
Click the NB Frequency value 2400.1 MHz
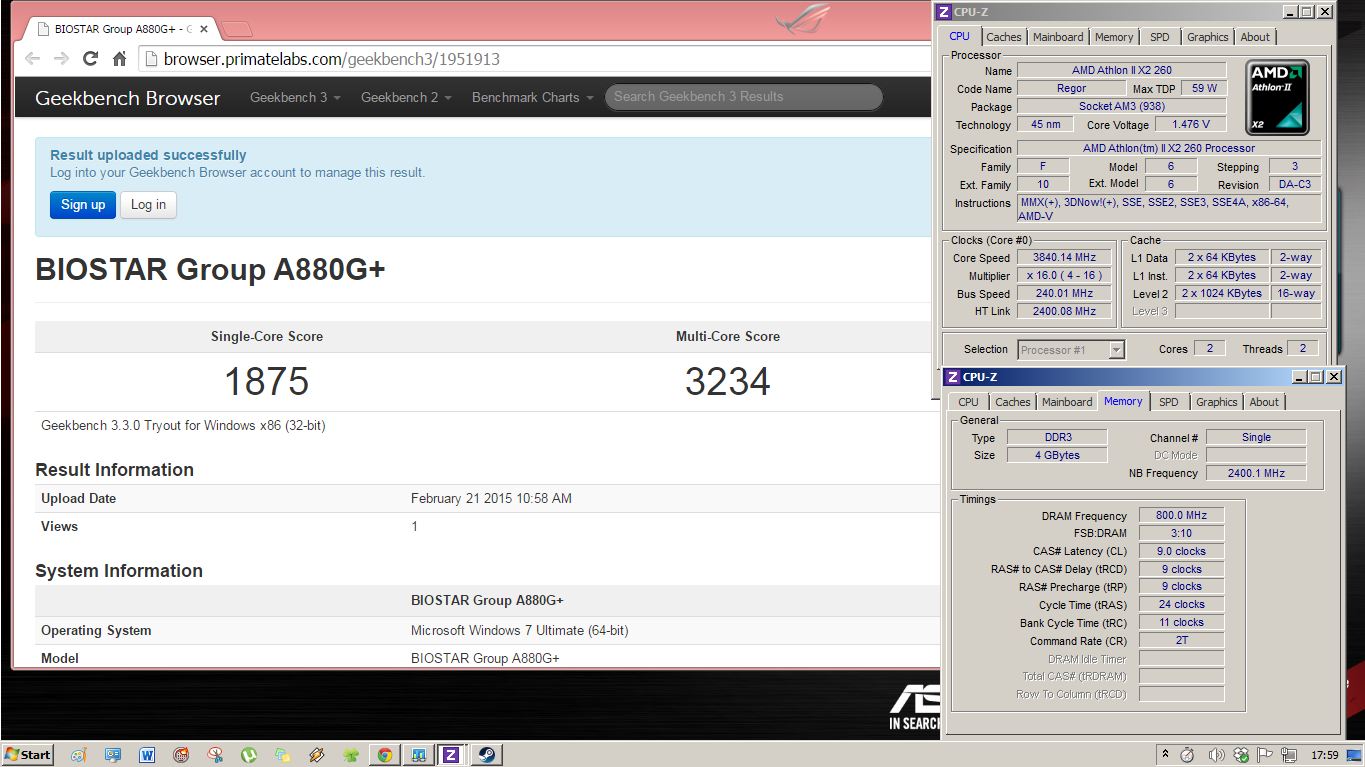1256,473
